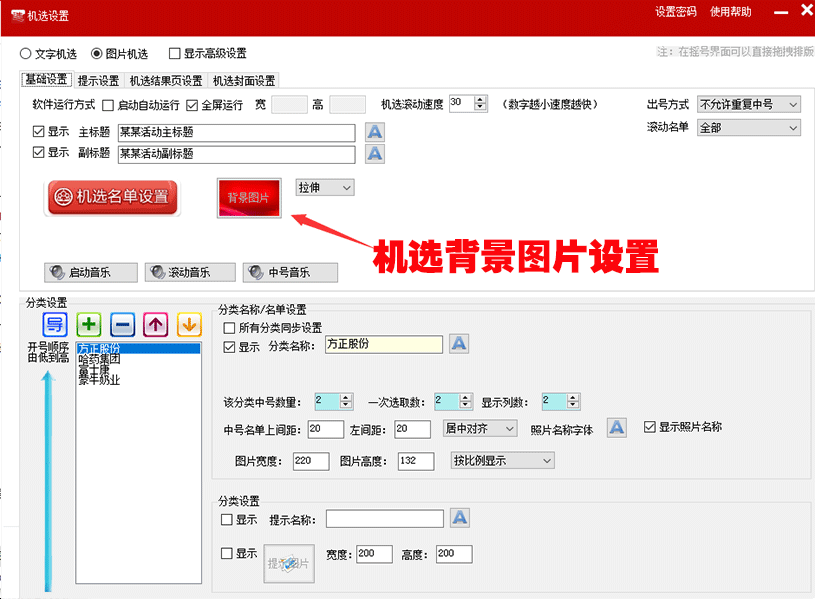Image resolution: width=815 pixels, height=599 pixels.
Task: Expand the 滚动名单 dropdown
Action: tap(749, 128)
